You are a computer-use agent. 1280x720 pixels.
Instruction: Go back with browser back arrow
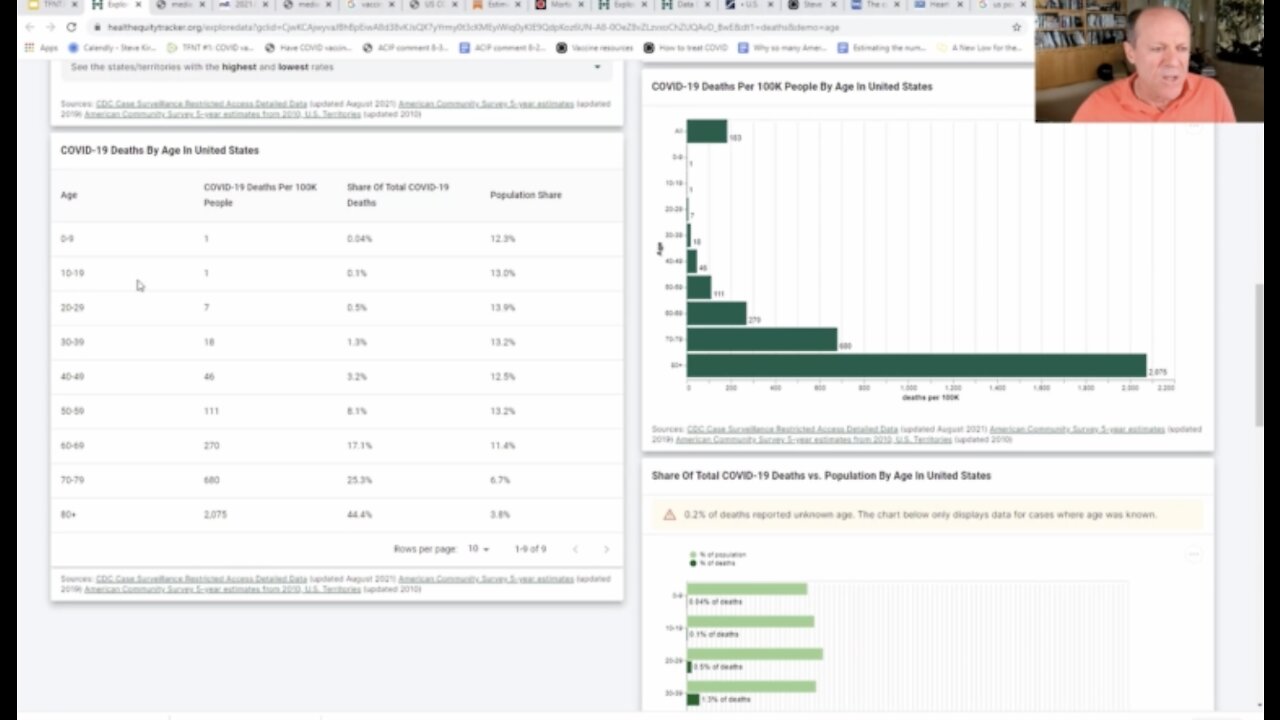(x=30, y=27)
